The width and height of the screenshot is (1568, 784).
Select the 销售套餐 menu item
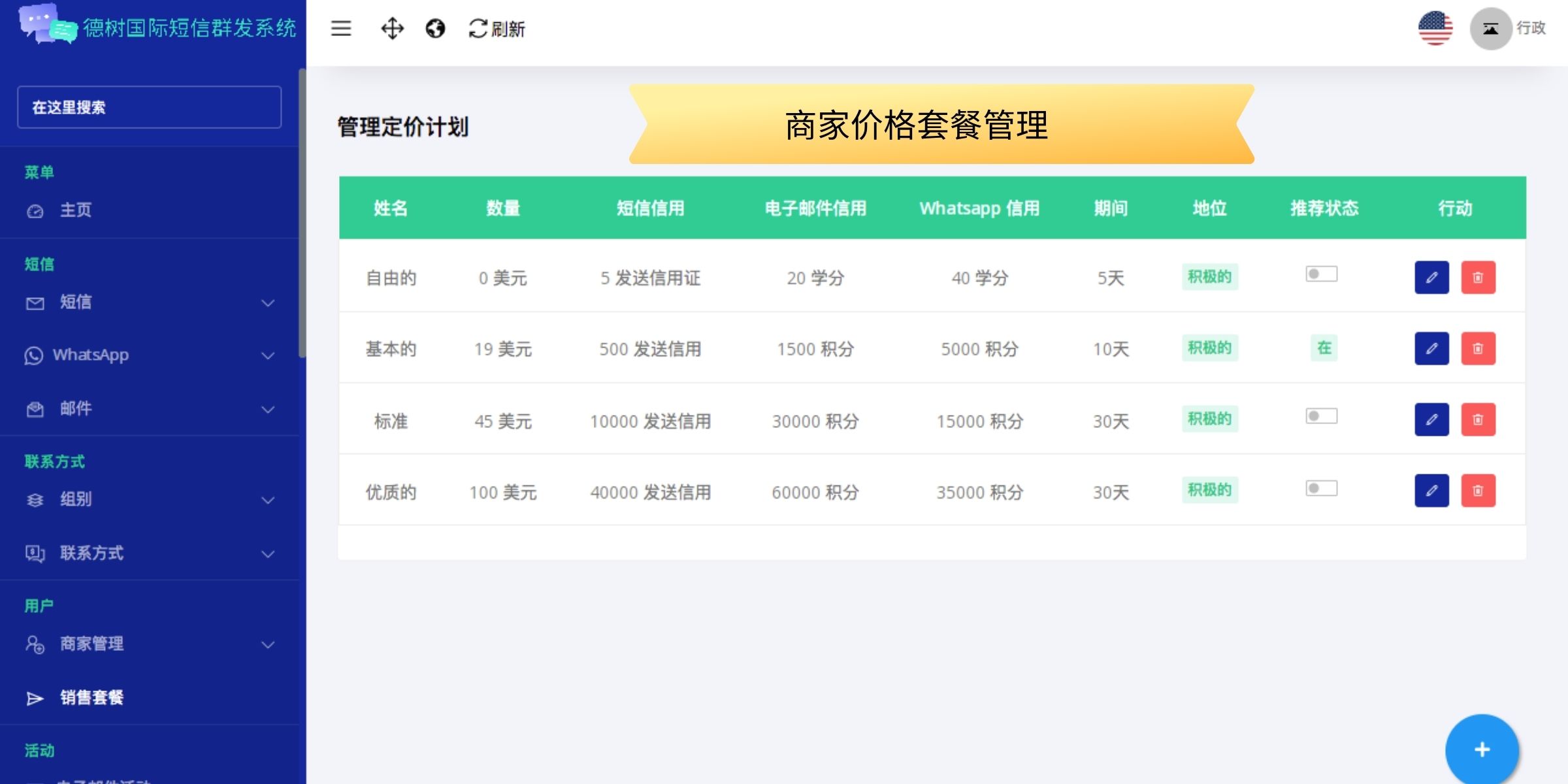pyautogui.click(x=91, y=698)
